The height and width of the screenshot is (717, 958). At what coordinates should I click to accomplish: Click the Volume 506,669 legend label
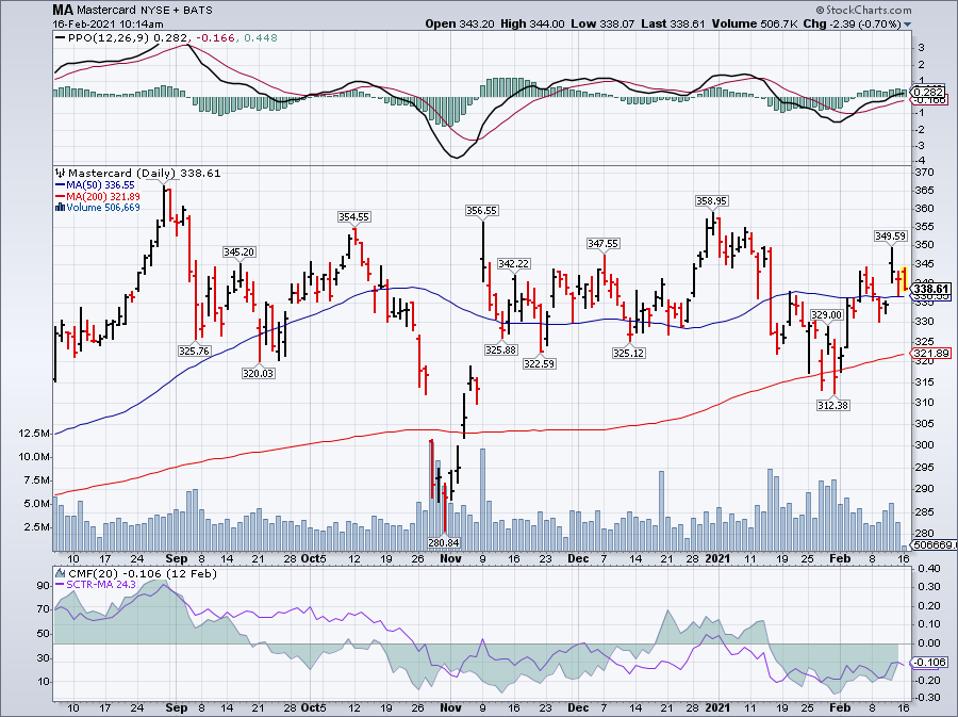(103, 208)
